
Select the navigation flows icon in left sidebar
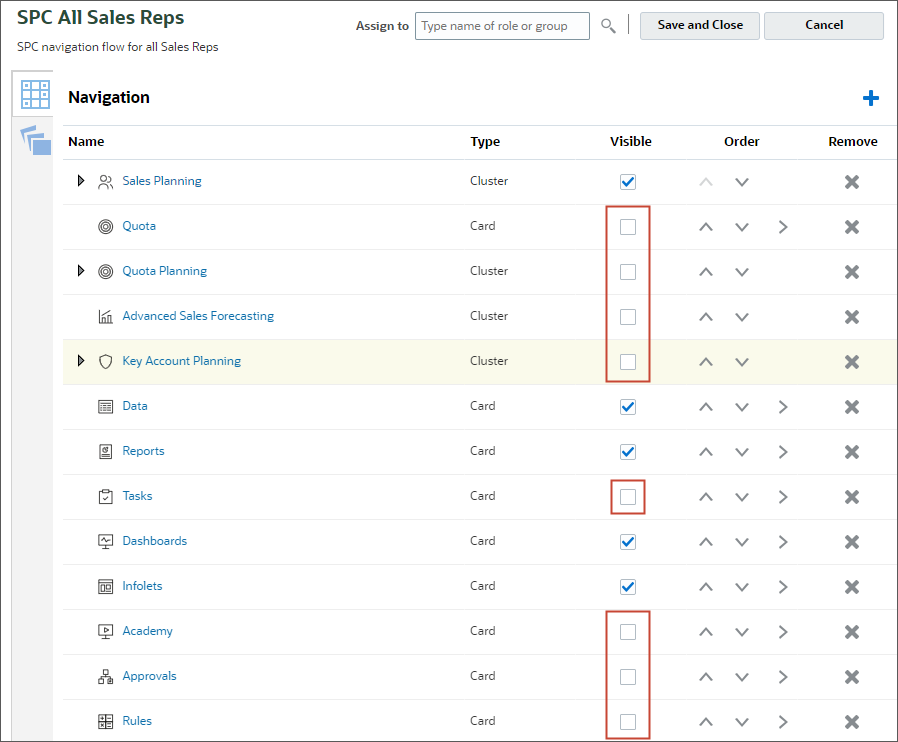click(33, 140)
